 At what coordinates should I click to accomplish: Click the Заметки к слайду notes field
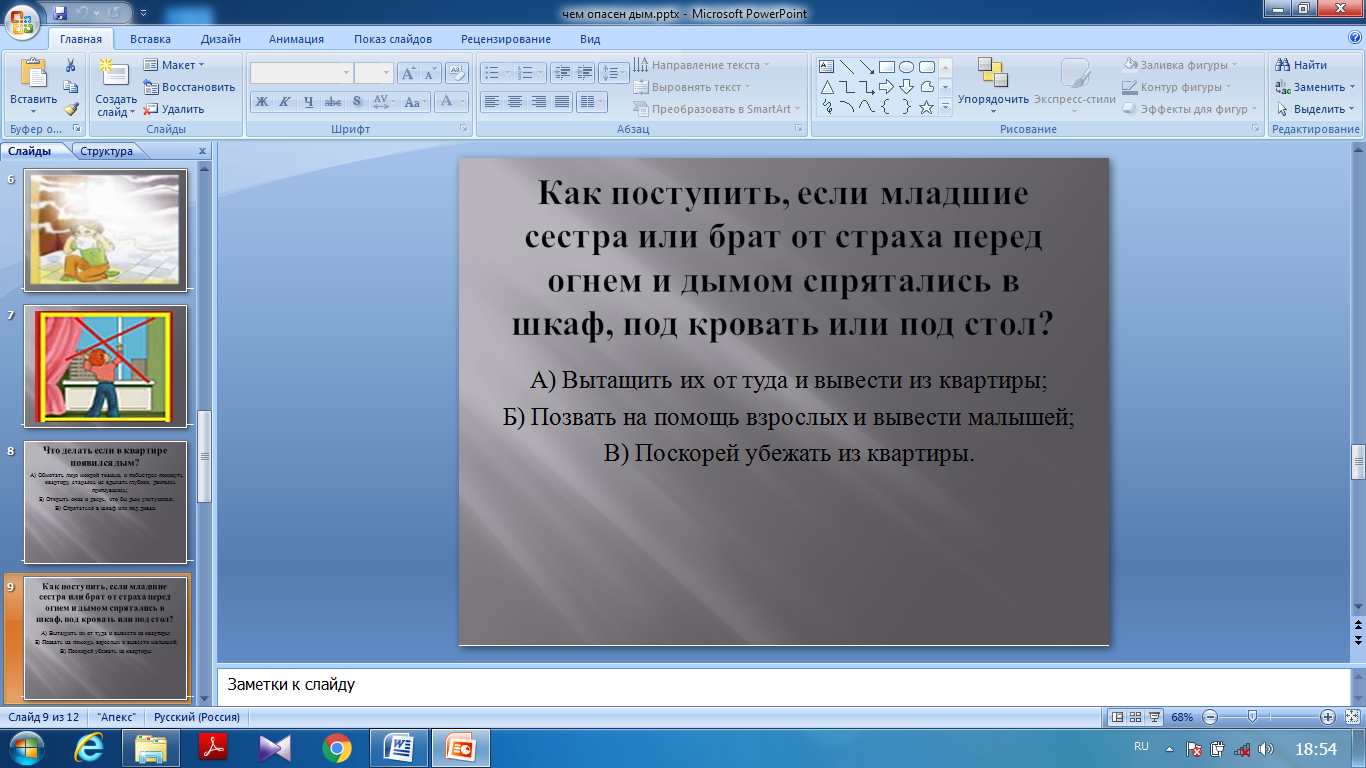point(782,685)
